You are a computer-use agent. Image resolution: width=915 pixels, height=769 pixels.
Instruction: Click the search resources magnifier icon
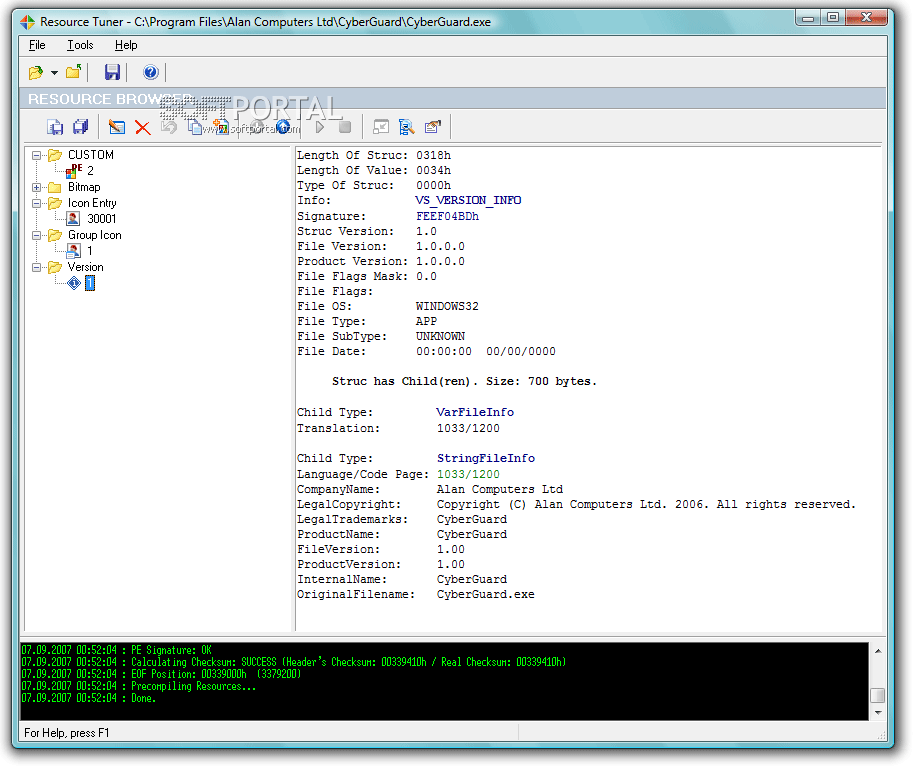point(406,127)
